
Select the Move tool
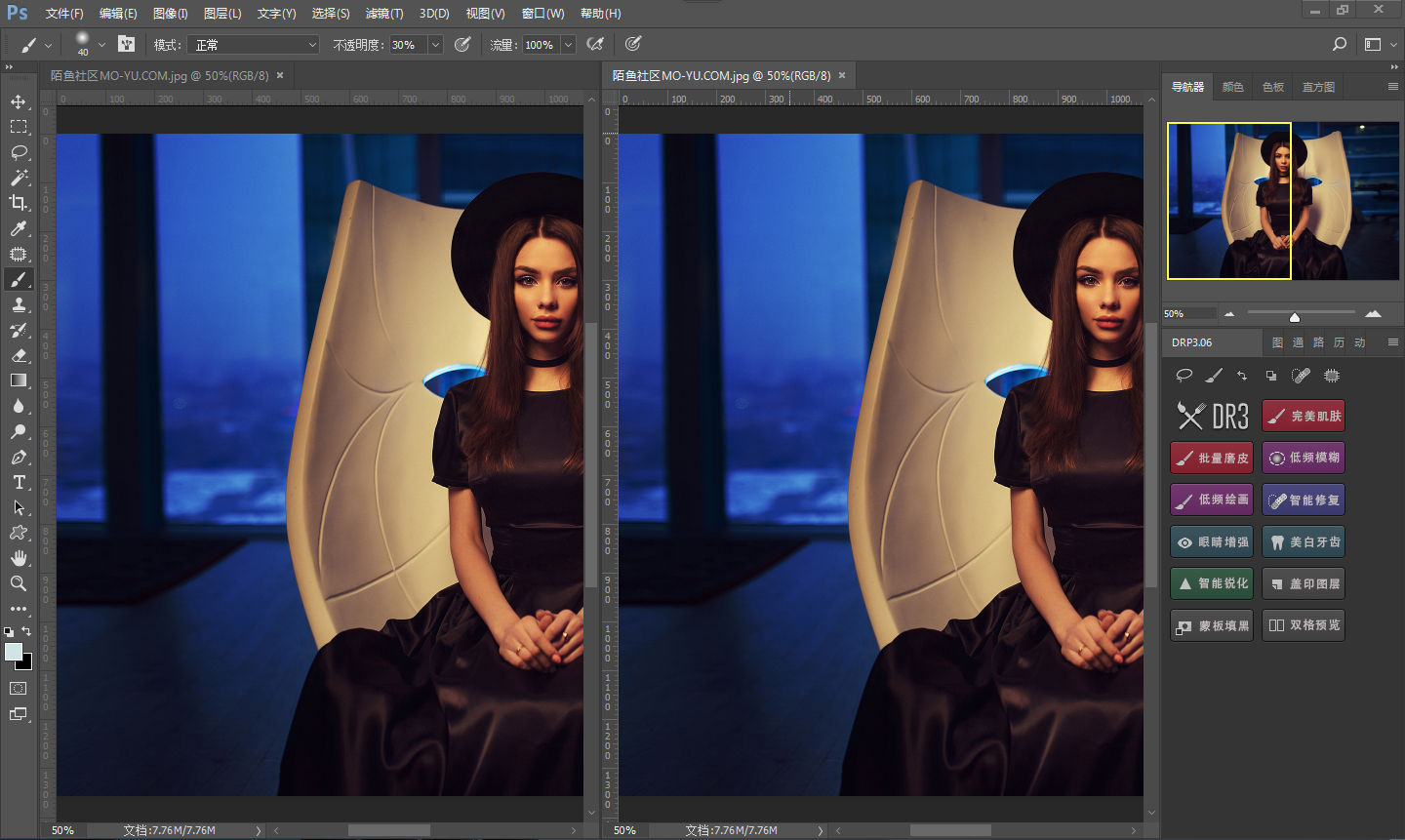click(x=19, y=101)
